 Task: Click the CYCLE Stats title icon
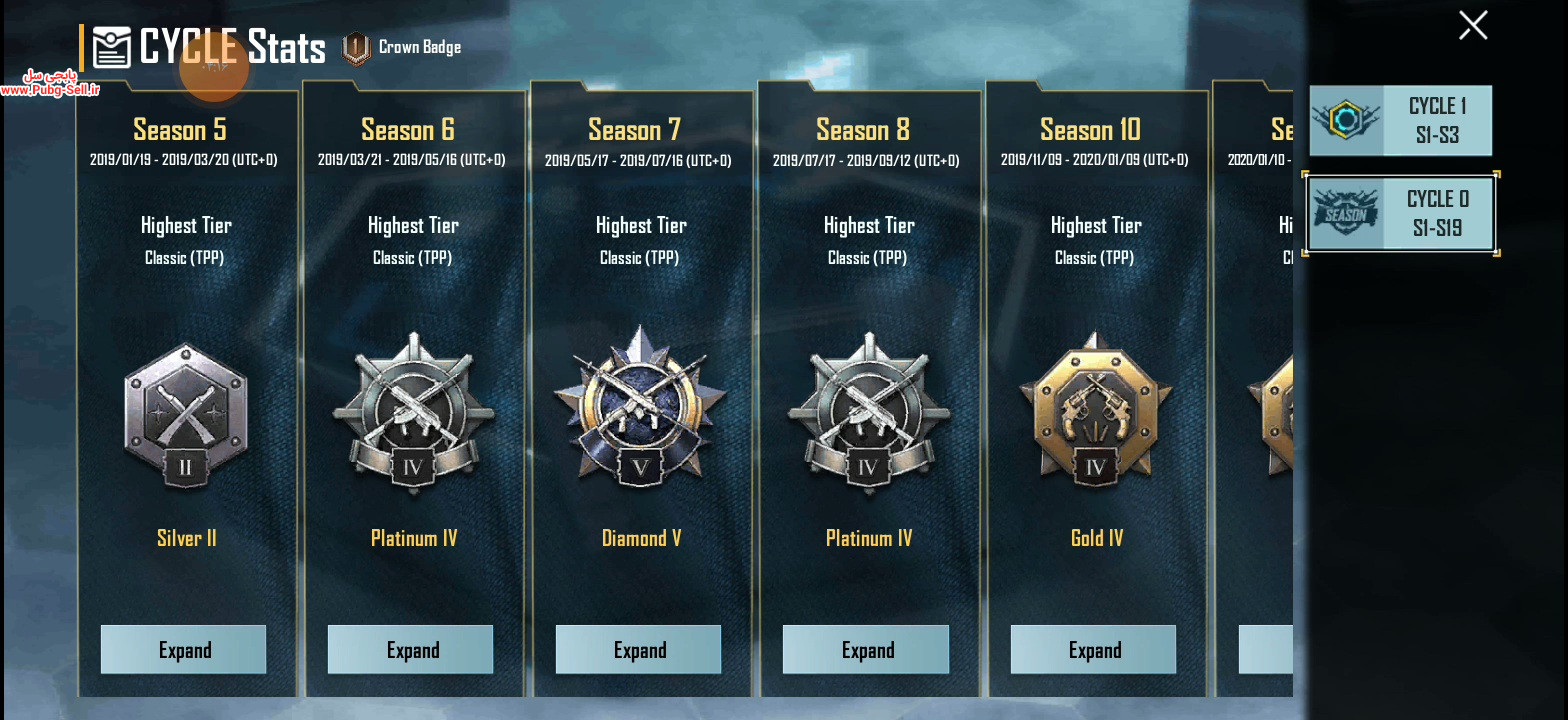coord(111,47)
